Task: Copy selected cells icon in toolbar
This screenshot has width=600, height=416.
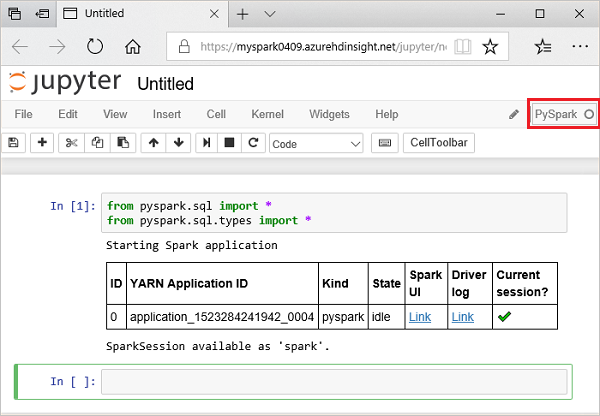Action: (97, 143)
